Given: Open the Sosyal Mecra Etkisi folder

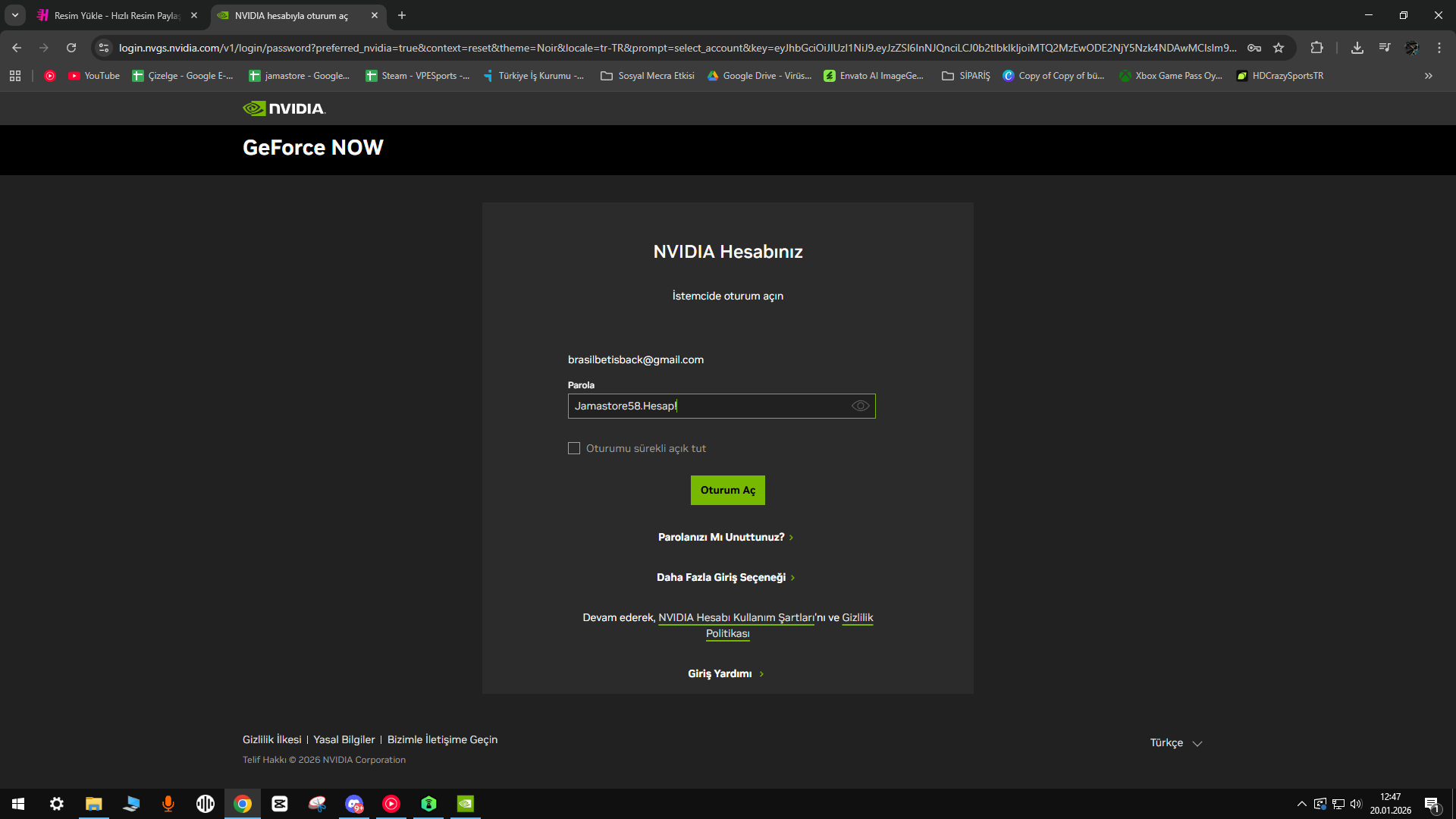Looking at the screenshot, I should (x=648, y=76).
